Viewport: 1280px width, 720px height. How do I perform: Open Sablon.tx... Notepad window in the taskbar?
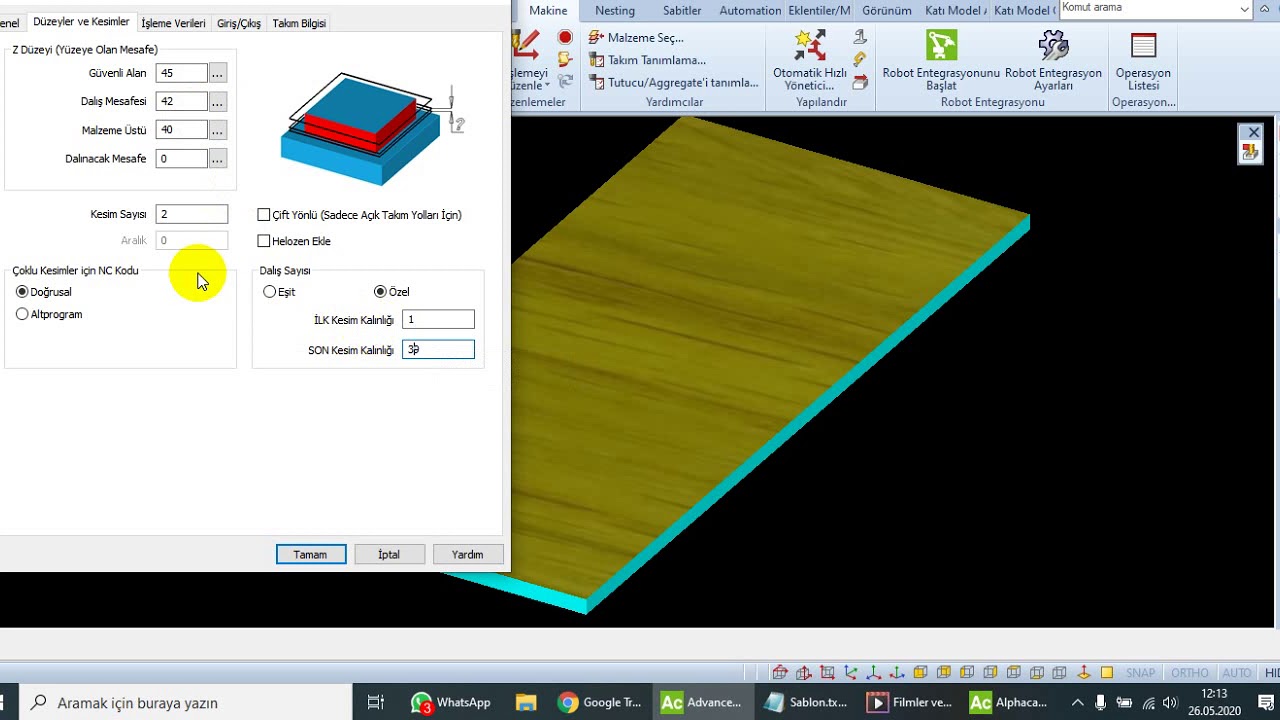coord(806,702)
